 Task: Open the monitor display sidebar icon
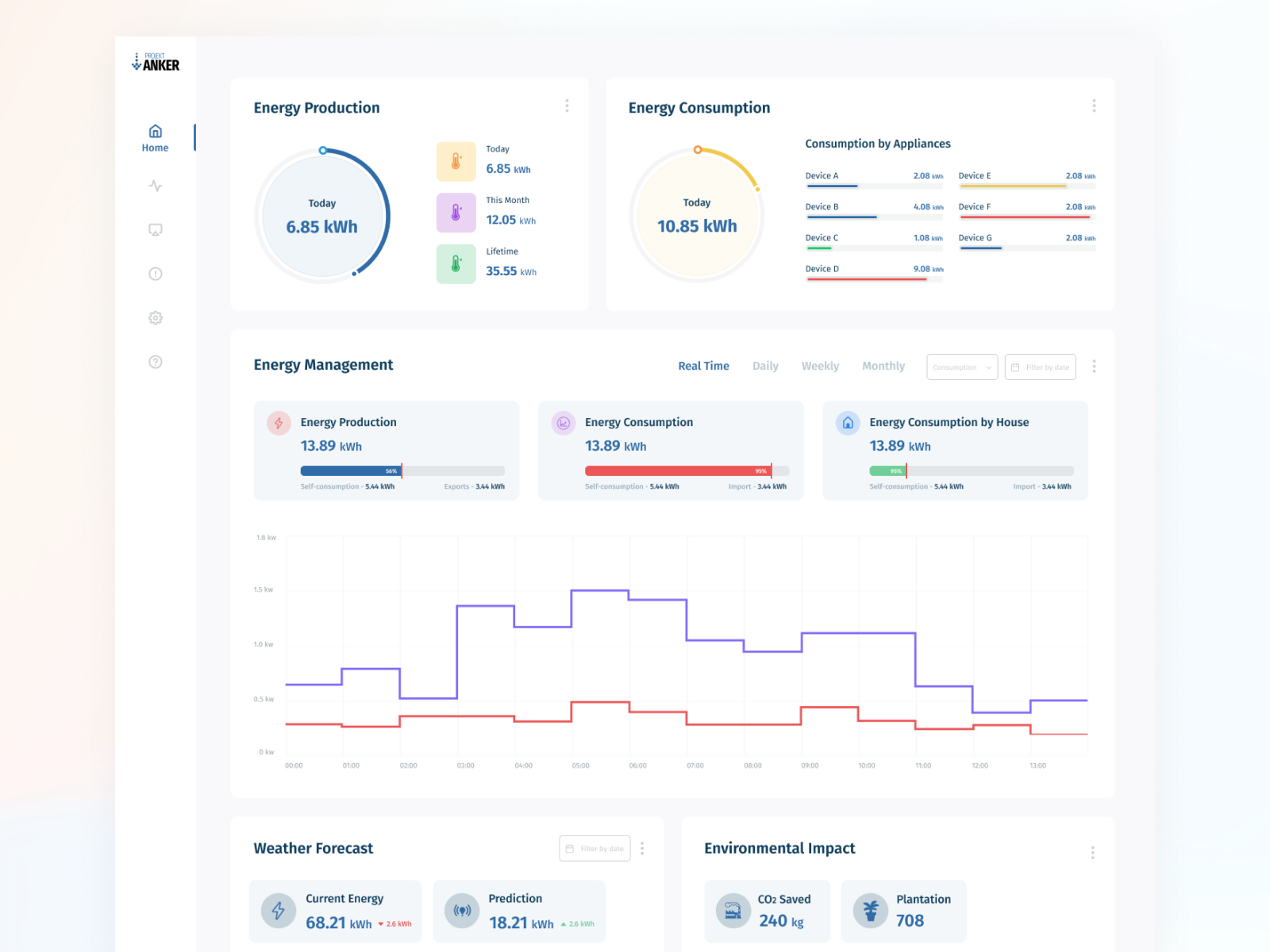point(156,230)
